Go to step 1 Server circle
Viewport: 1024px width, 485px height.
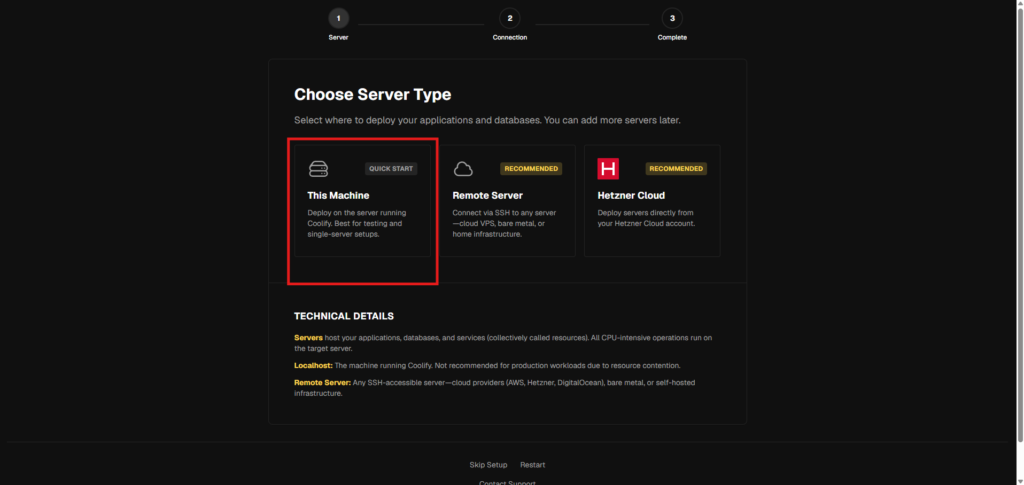point(338,18)
